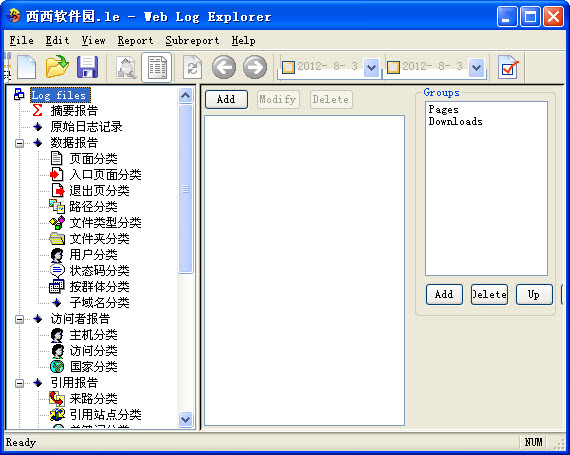Click the Up button in Groups

point(534,294)
